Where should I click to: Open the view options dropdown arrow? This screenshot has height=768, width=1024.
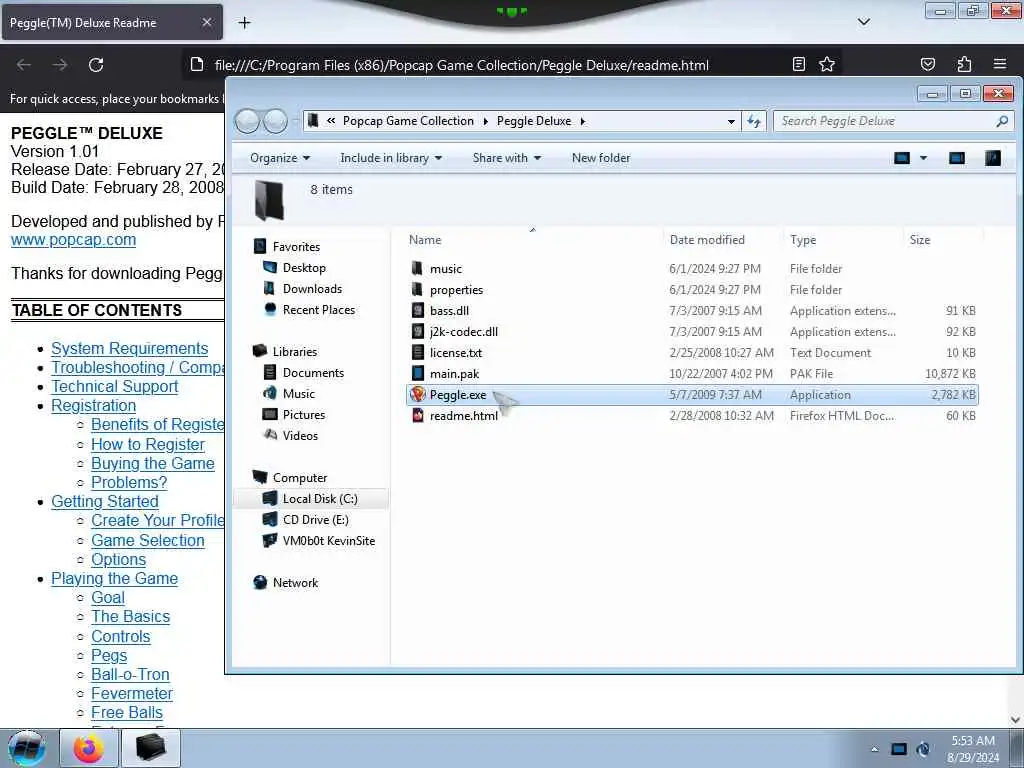click(923, 158)
